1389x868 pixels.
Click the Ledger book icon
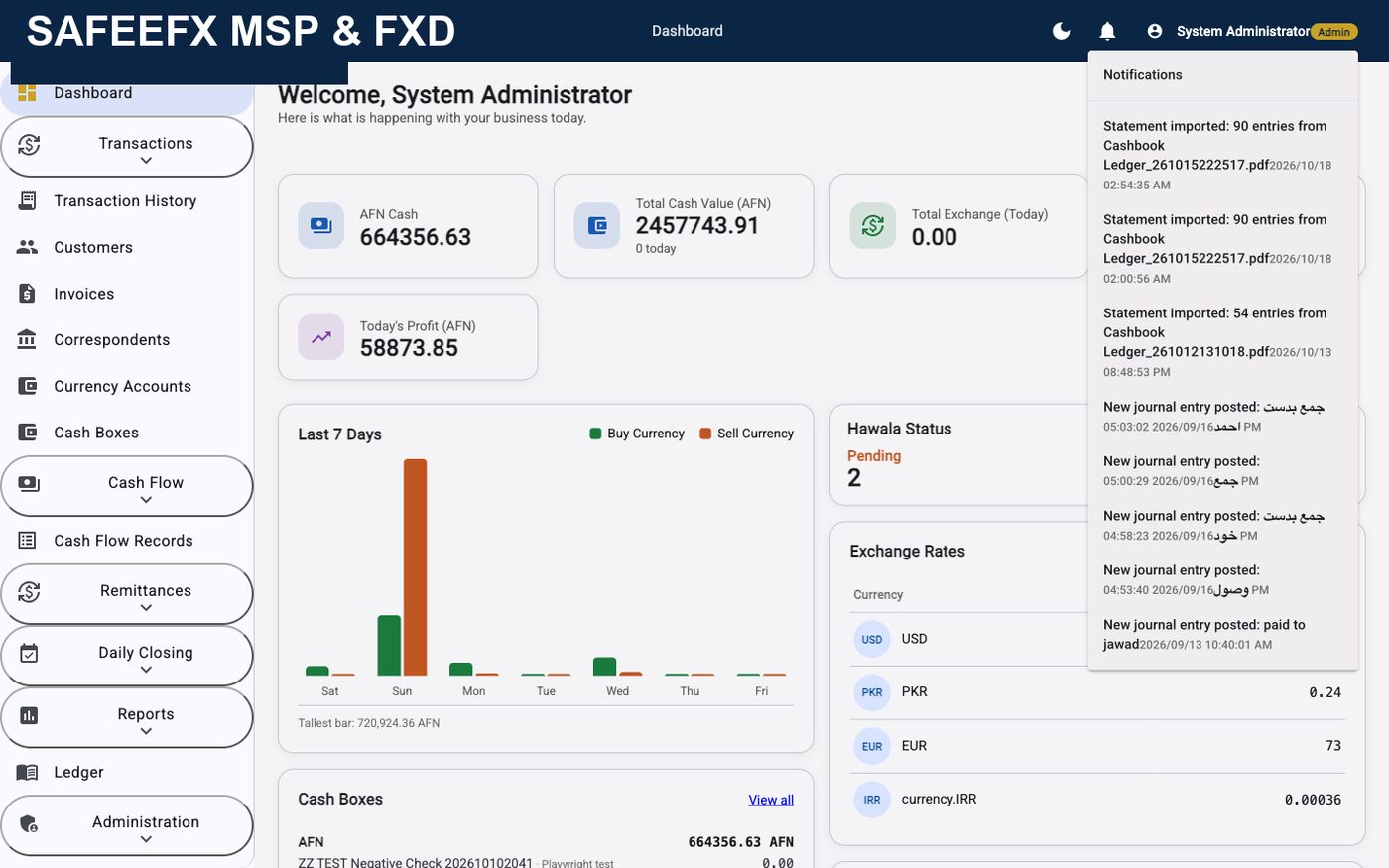click(x=28, y=772)
